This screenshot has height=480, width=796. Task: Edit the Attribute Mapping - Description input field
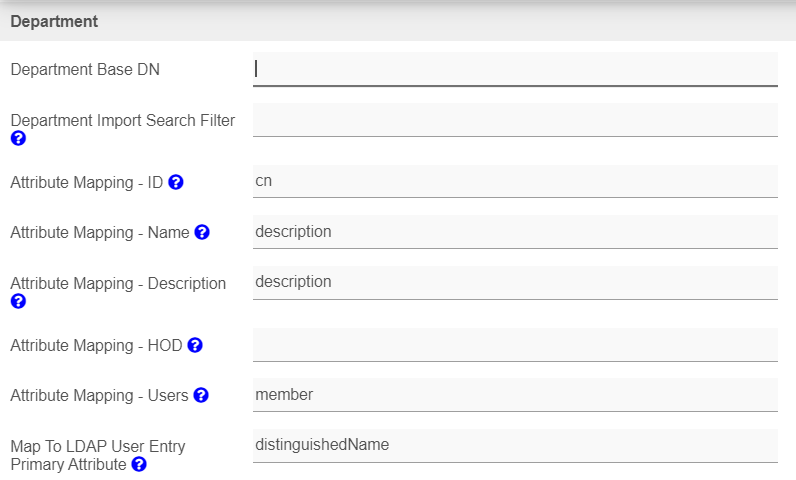515,282
